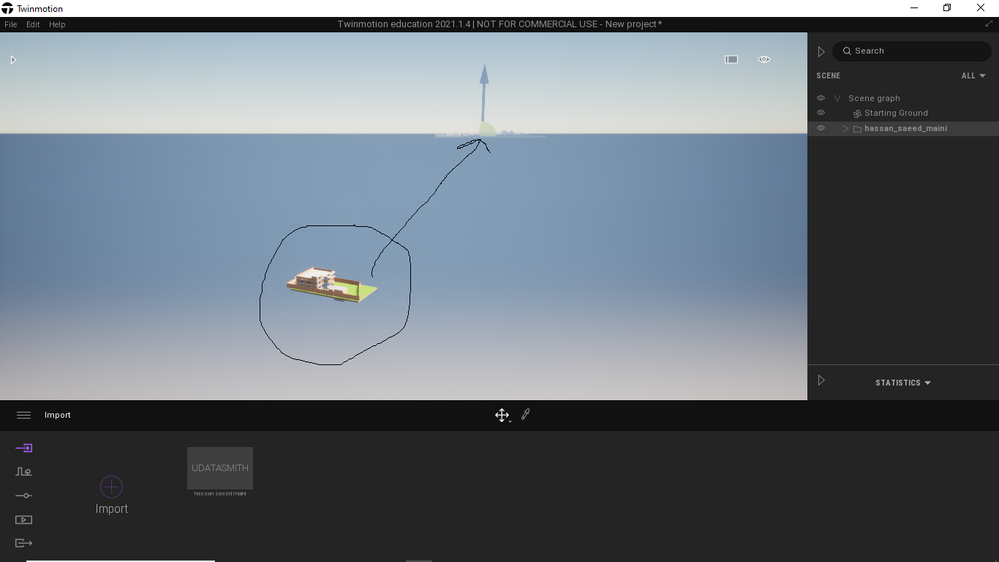The image size is (999, 562).
Task: Click the Import plus button
Action: (x=111, y=487)
